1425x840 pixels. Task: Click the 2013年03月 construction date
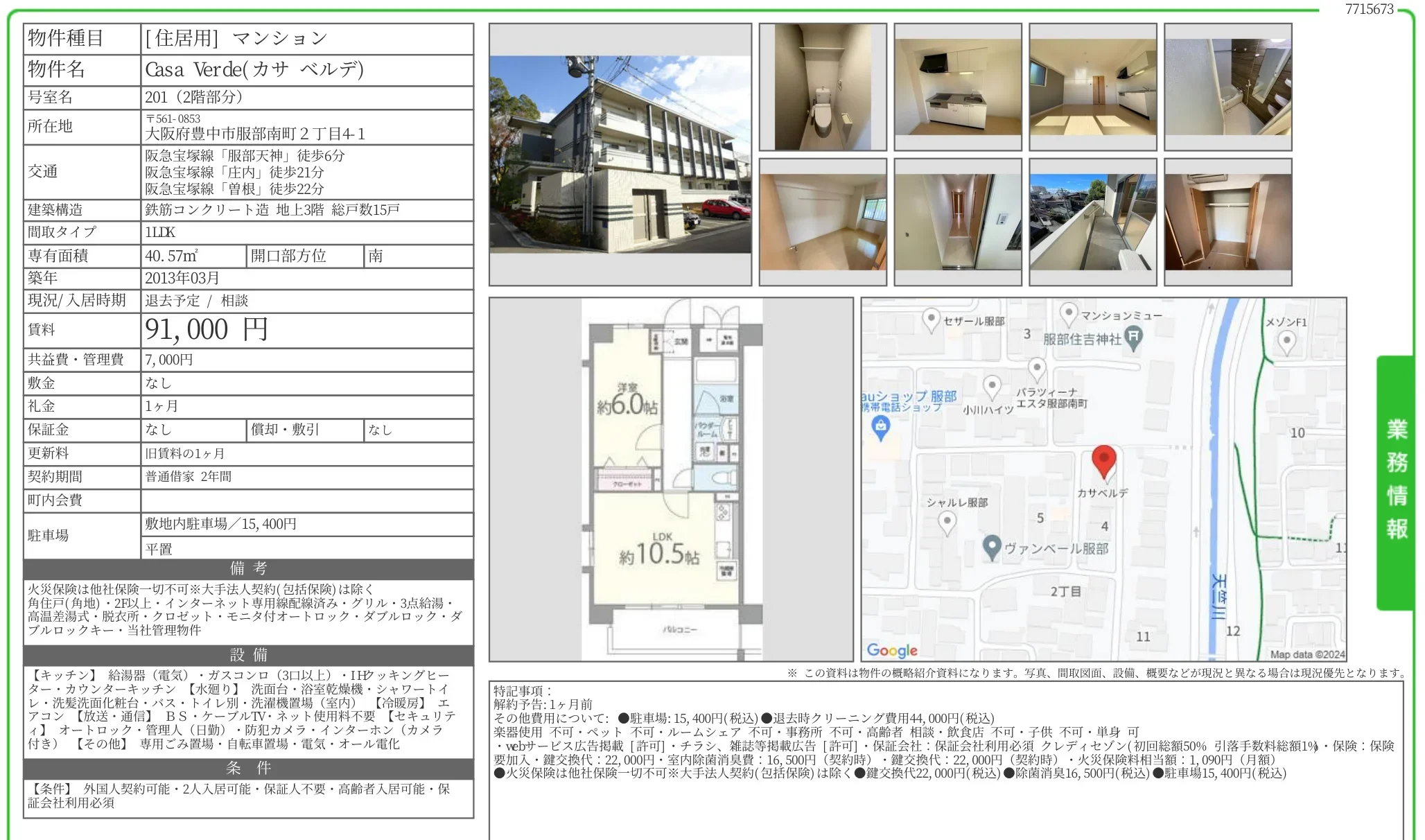click(182, 278)
